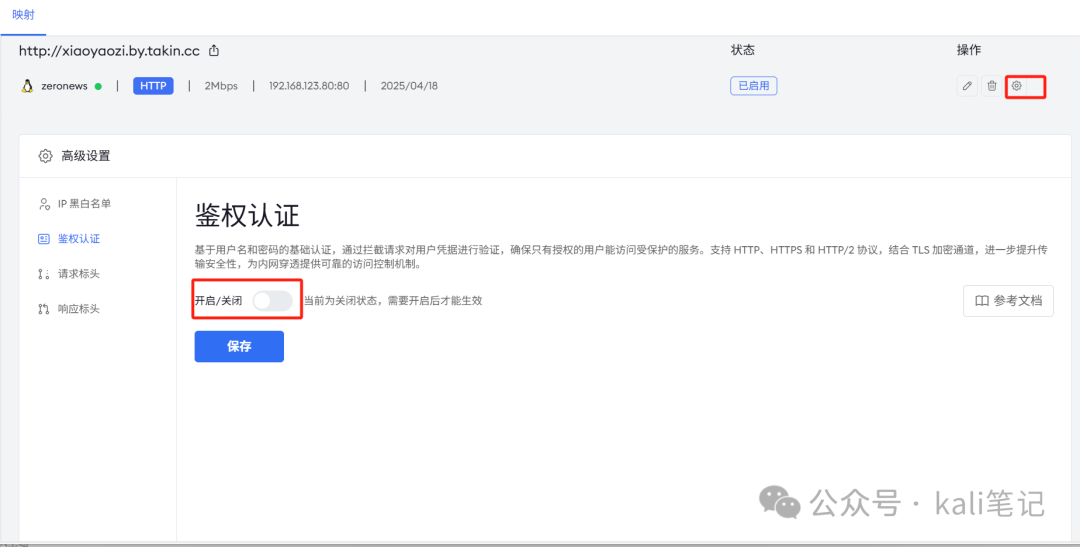Click the book icon in 参考文档
This screenshot has height=547, width=1080.
982,301
